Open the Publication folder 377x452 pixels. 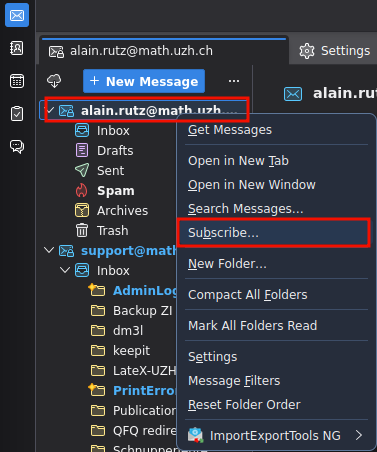point(144,411)
